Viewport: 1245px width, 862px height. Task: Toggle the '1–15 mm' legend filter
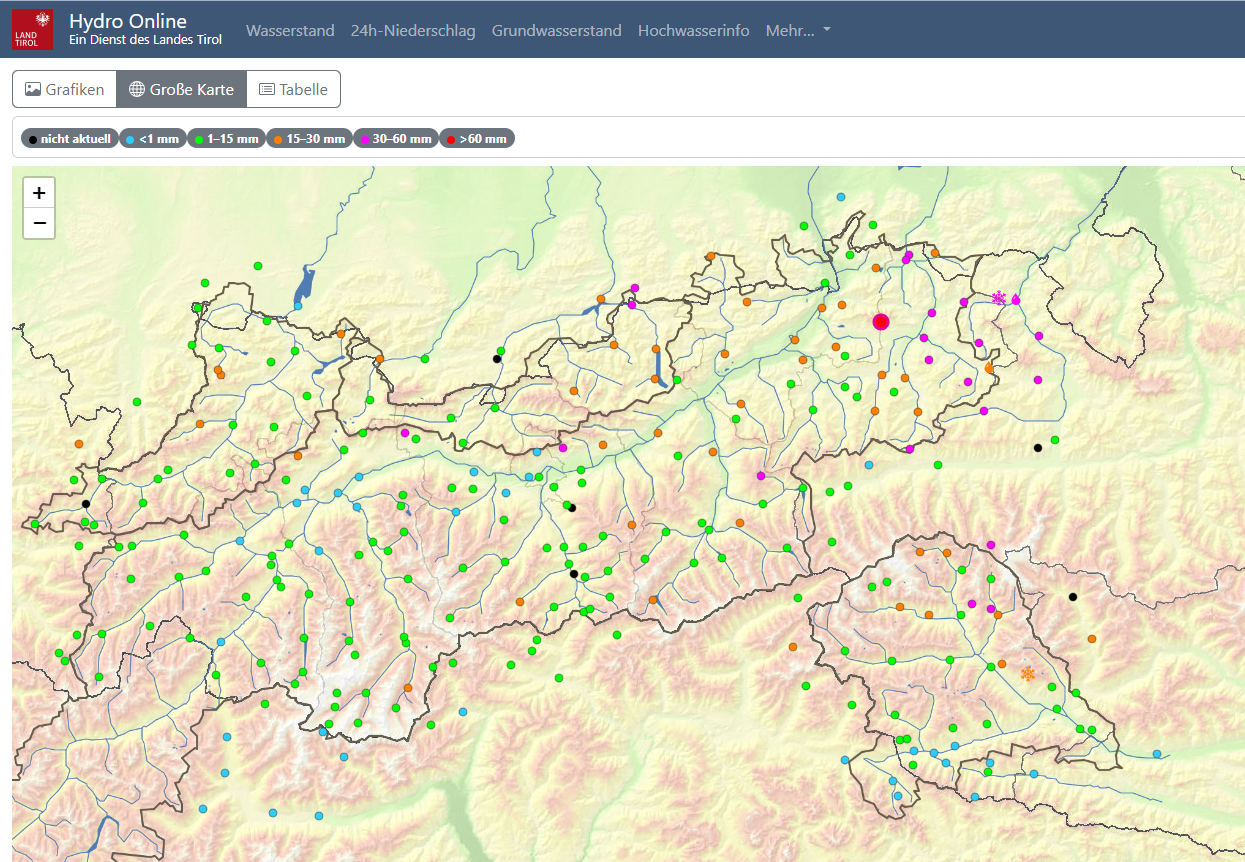click(x=227, y=139)
